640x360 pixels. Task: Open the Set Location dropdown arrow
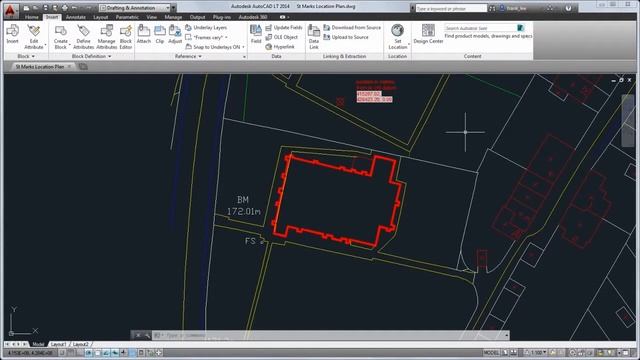409,45
